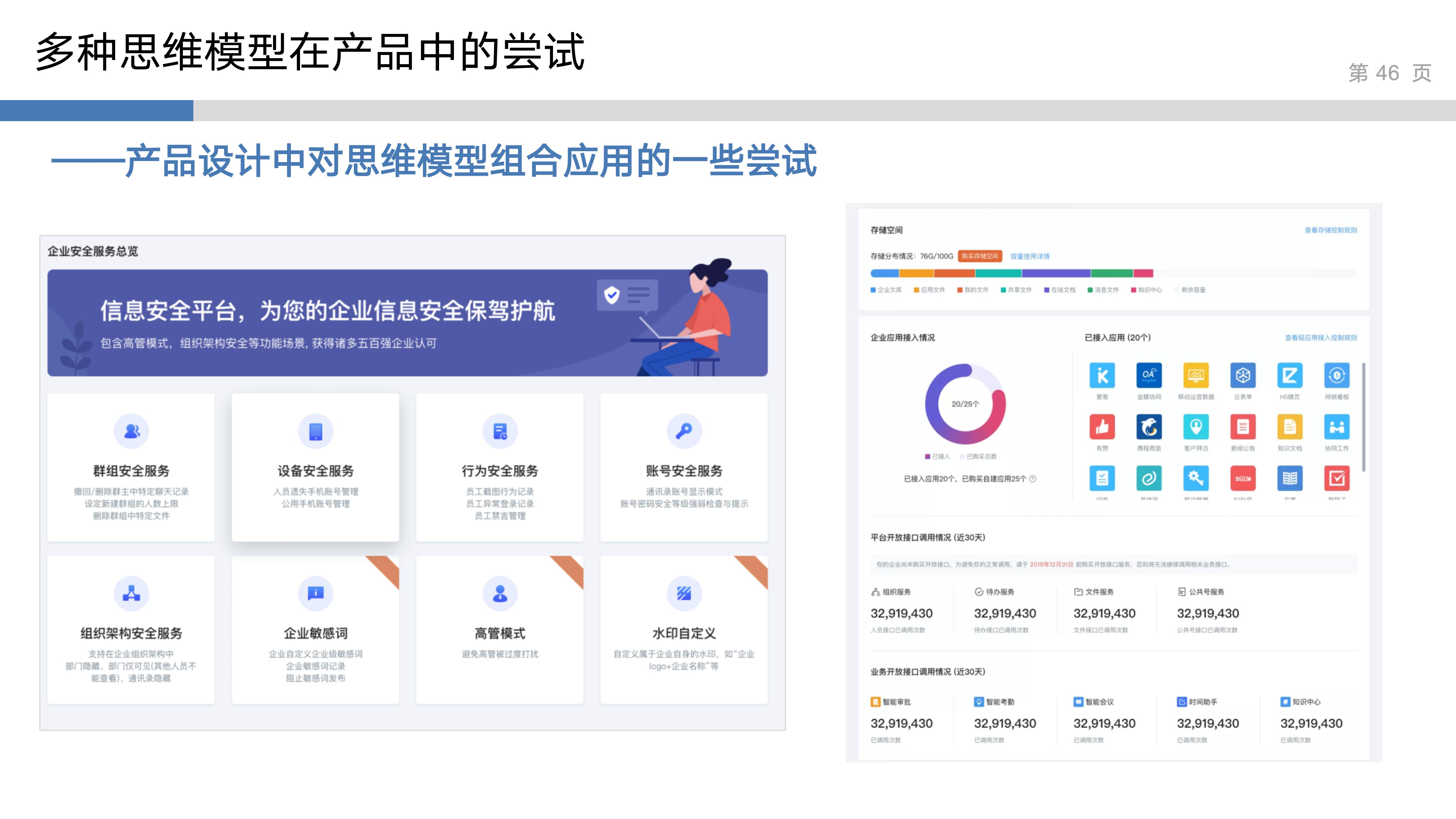Open the 查看轻应用接入控制规则 link

pos(1321,338)
